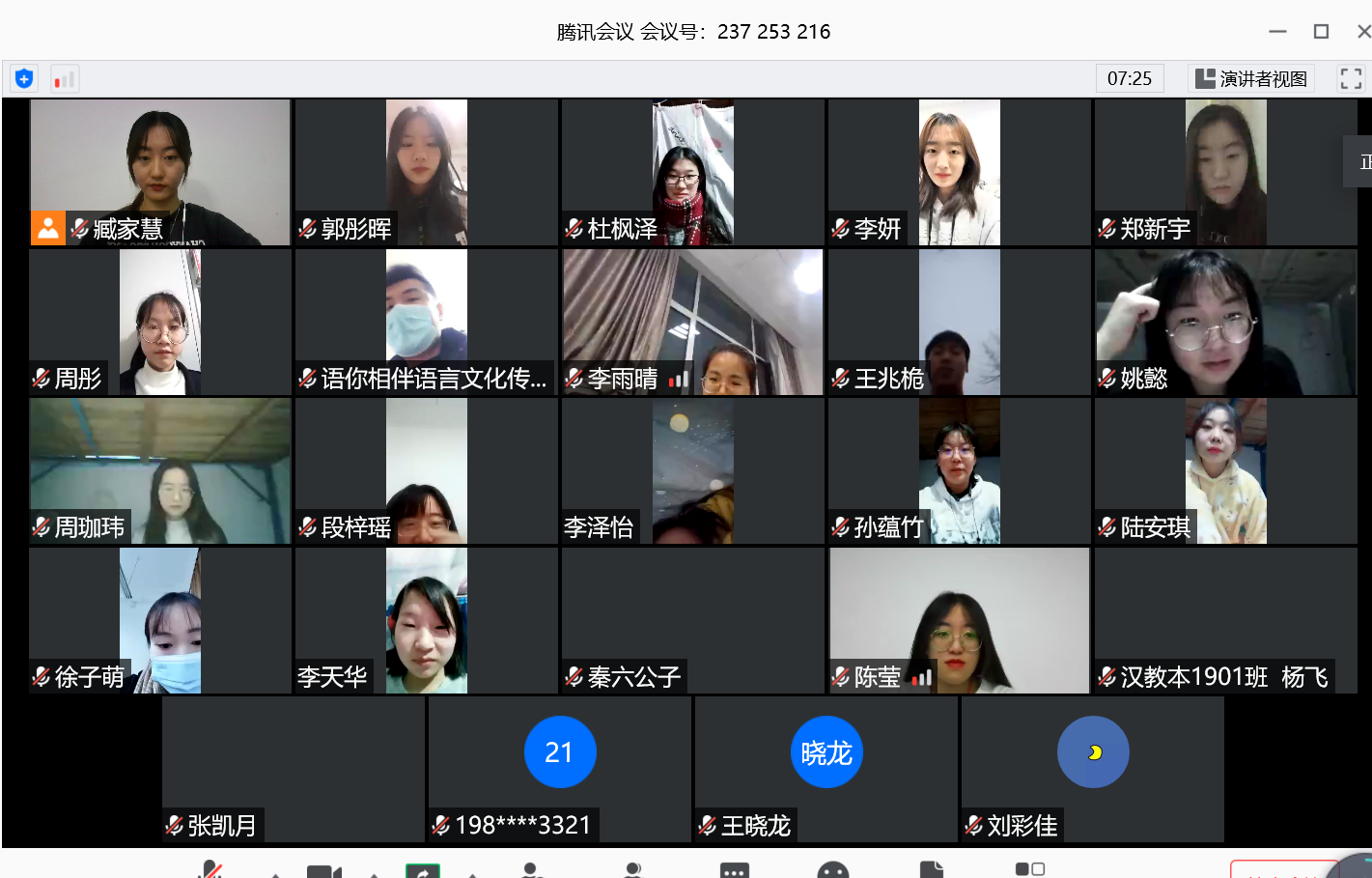This screenshot has width=1372, height=878.
Task: Click the name label 王晓龙
Action: click(756, 826)
